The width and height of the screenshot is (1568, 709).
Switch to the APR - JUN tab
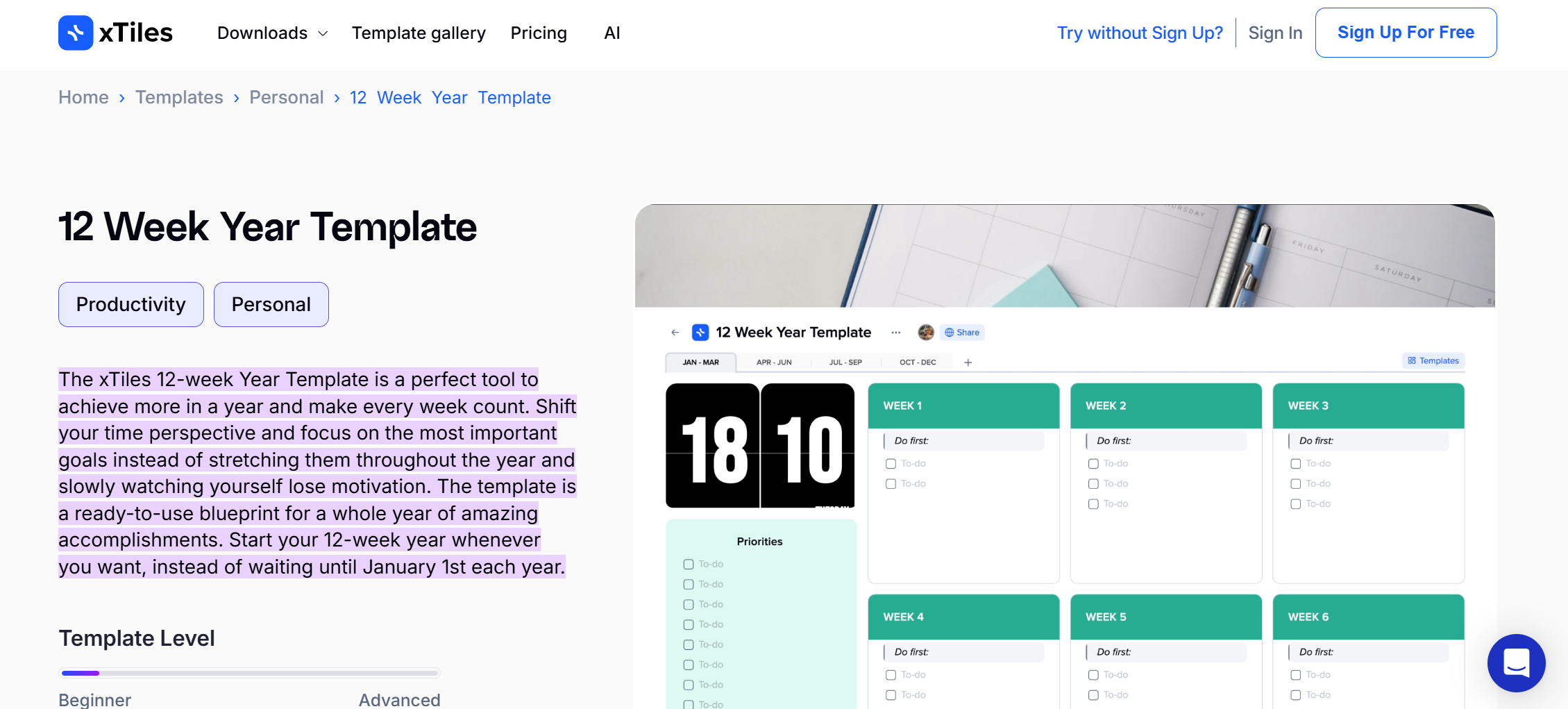tap(773, 362)
